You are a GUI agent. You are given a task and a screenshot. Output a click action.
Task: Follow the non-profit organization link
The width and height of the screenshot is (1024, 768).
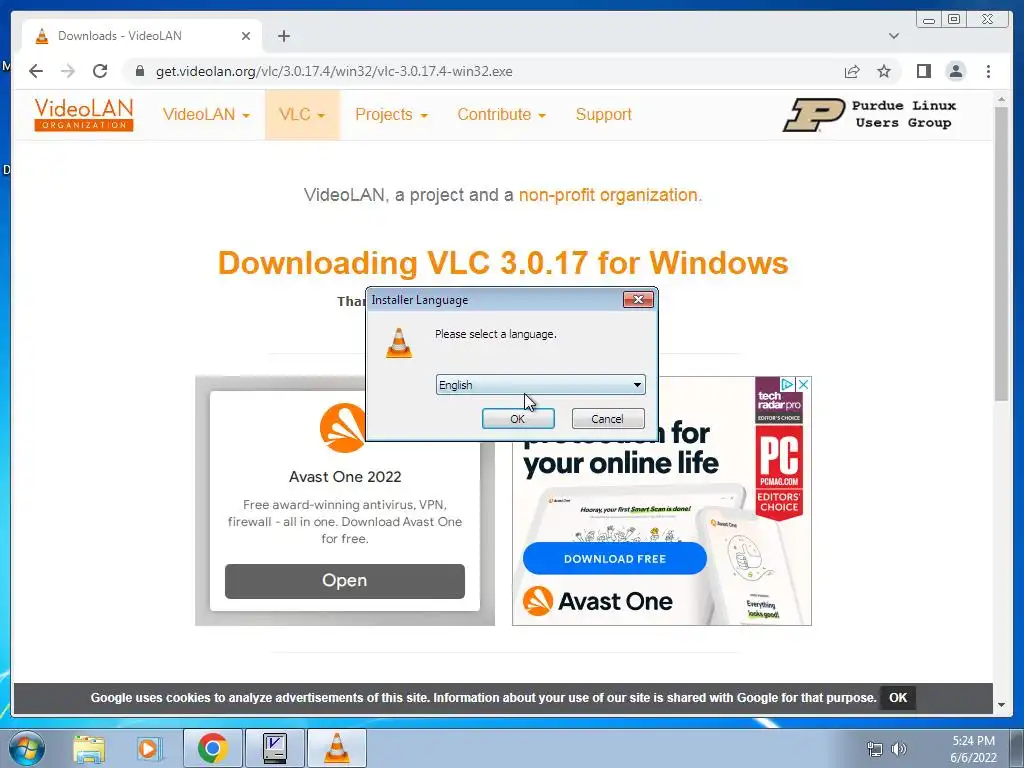(x=608, y=195)
